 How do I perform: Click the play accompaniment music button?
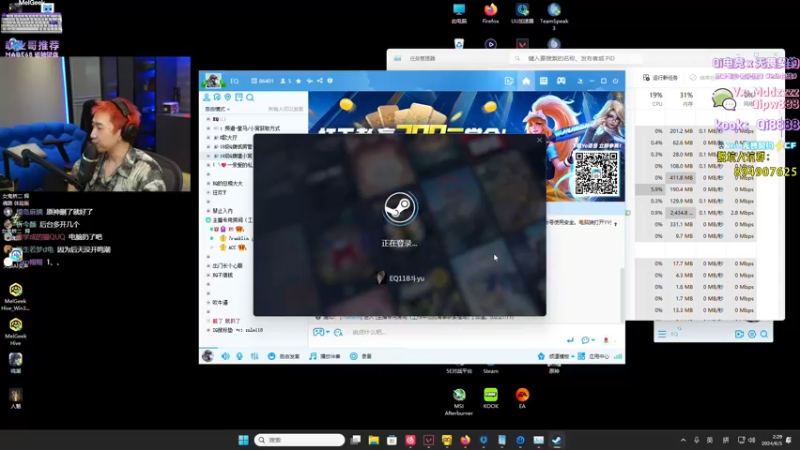click(324, 356)
